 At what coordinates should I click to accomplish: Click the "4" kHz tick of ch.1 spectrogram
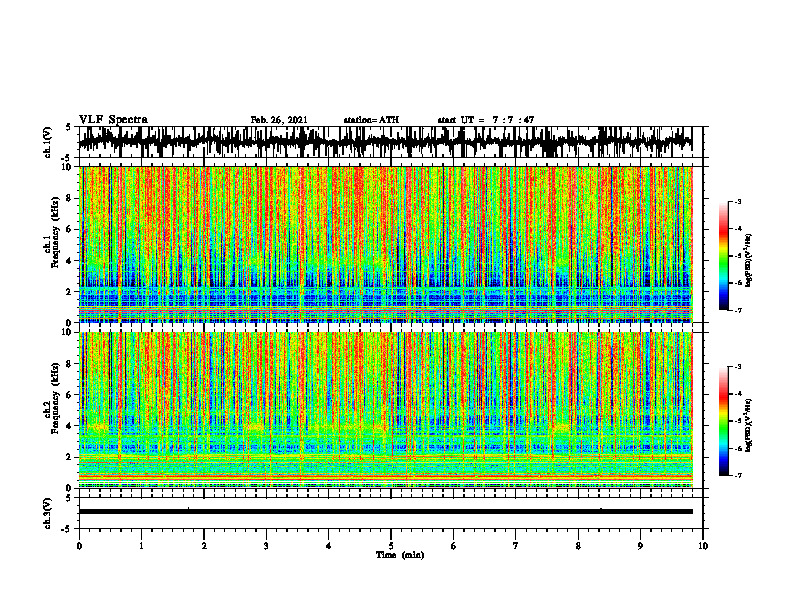(70, 261)
